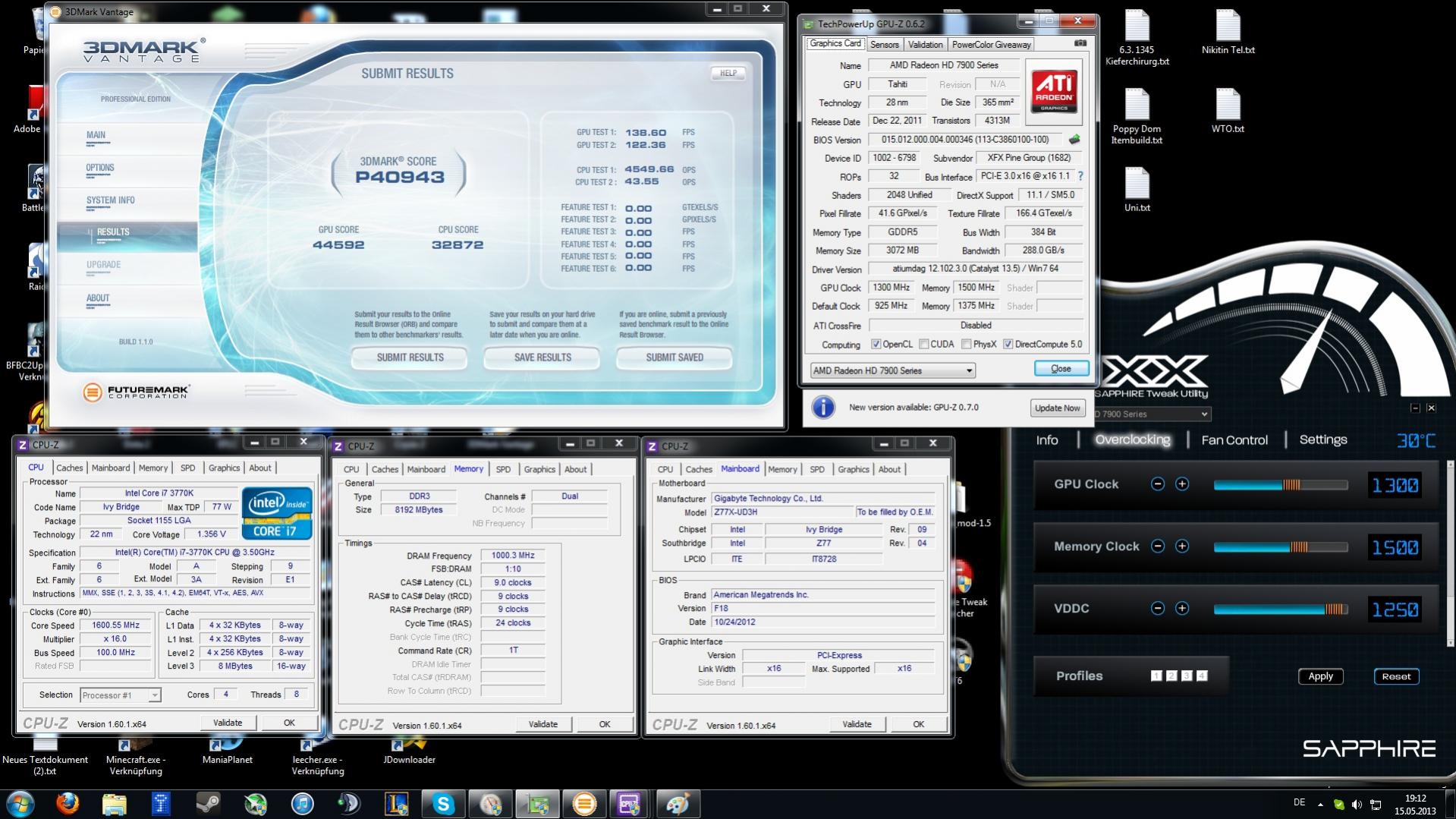Open iTunes from the taskbar

302,804
